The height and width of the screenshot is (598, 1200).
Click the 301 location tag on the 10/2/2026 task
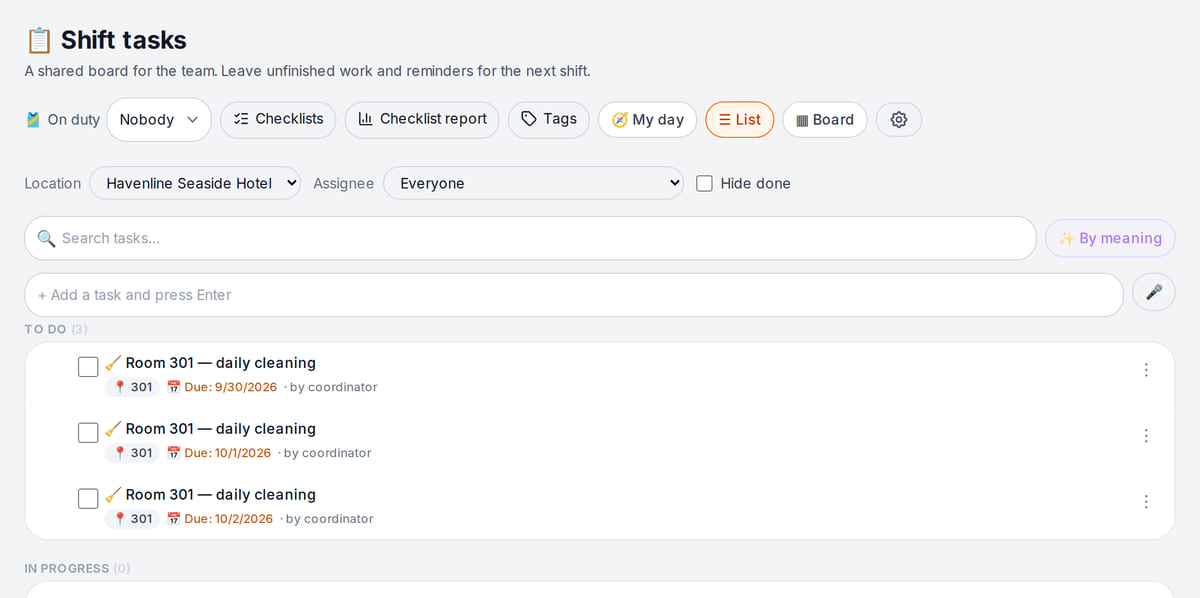click(132, 519)
